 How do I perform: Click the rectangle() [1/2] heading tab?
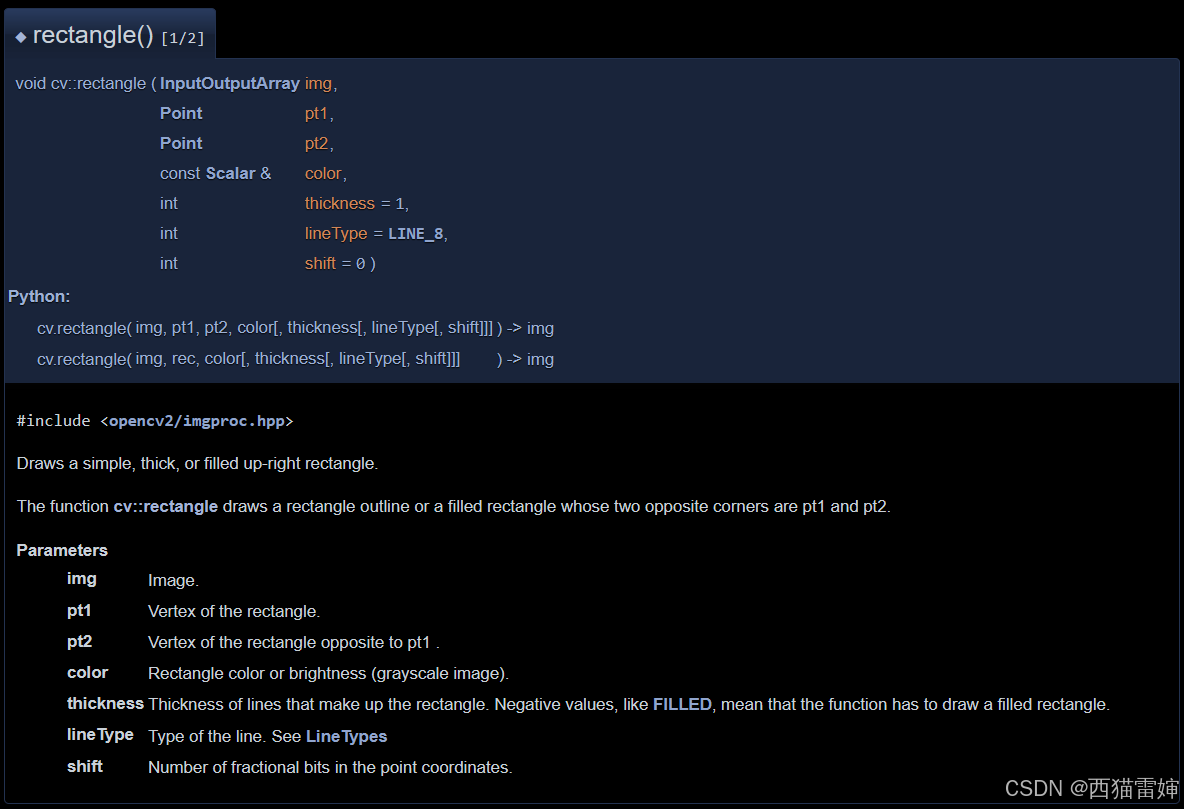pyautogui.click(x=110, y=36)
